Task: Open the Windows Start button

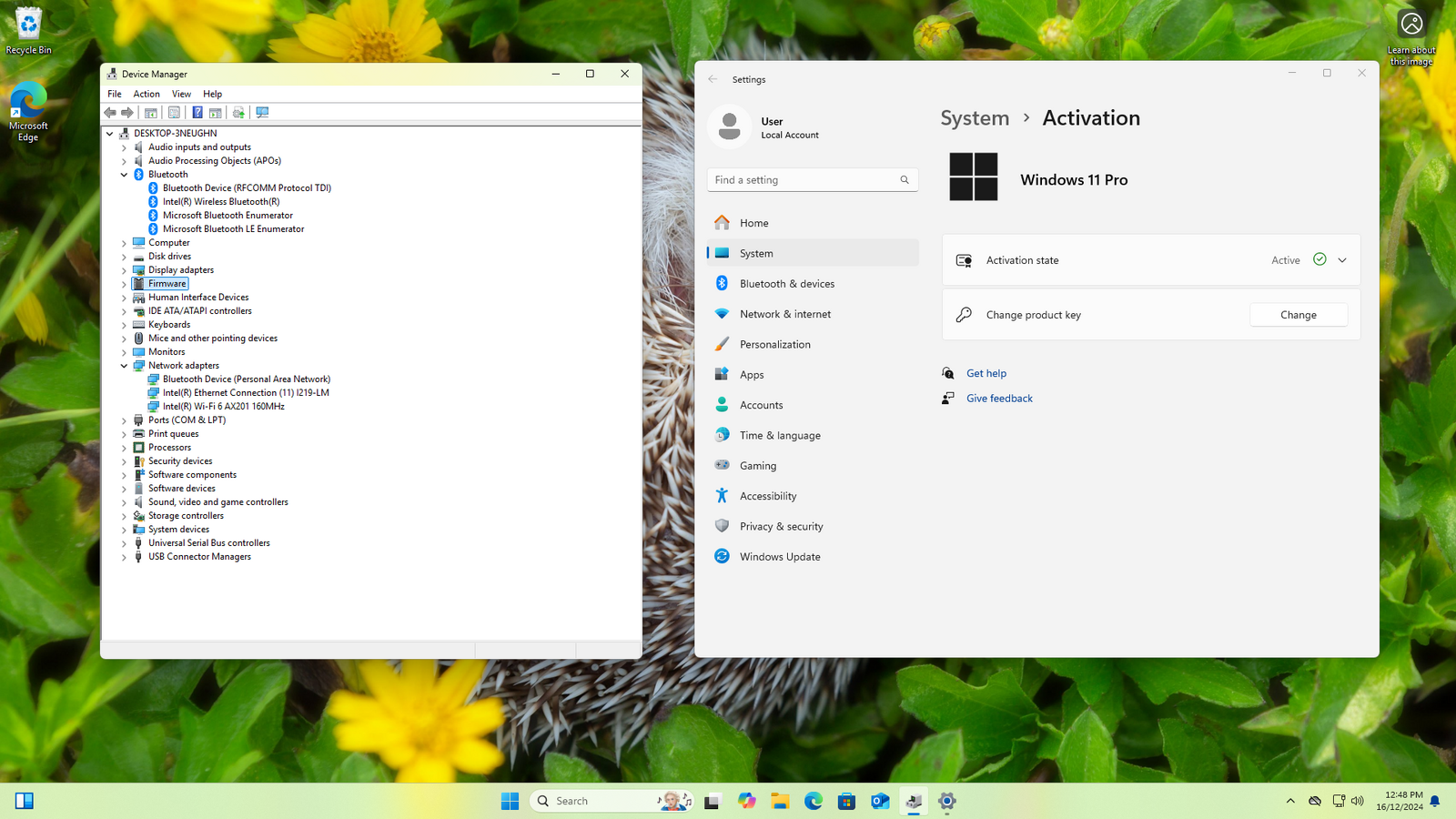Action: pos(510,801)
